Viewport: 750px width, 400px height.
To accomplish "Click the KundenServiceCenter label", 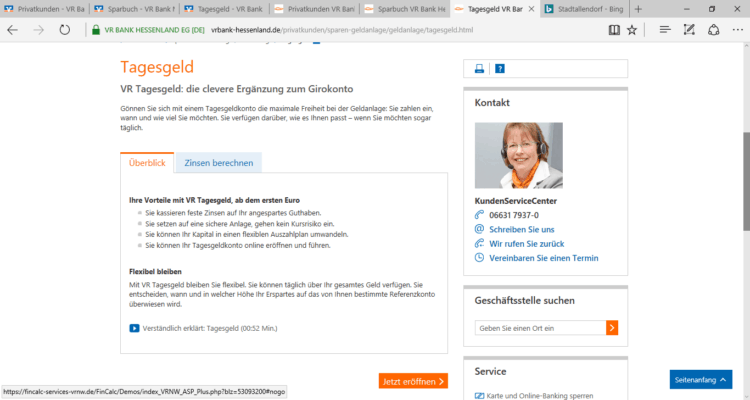I will pos(516,201).
